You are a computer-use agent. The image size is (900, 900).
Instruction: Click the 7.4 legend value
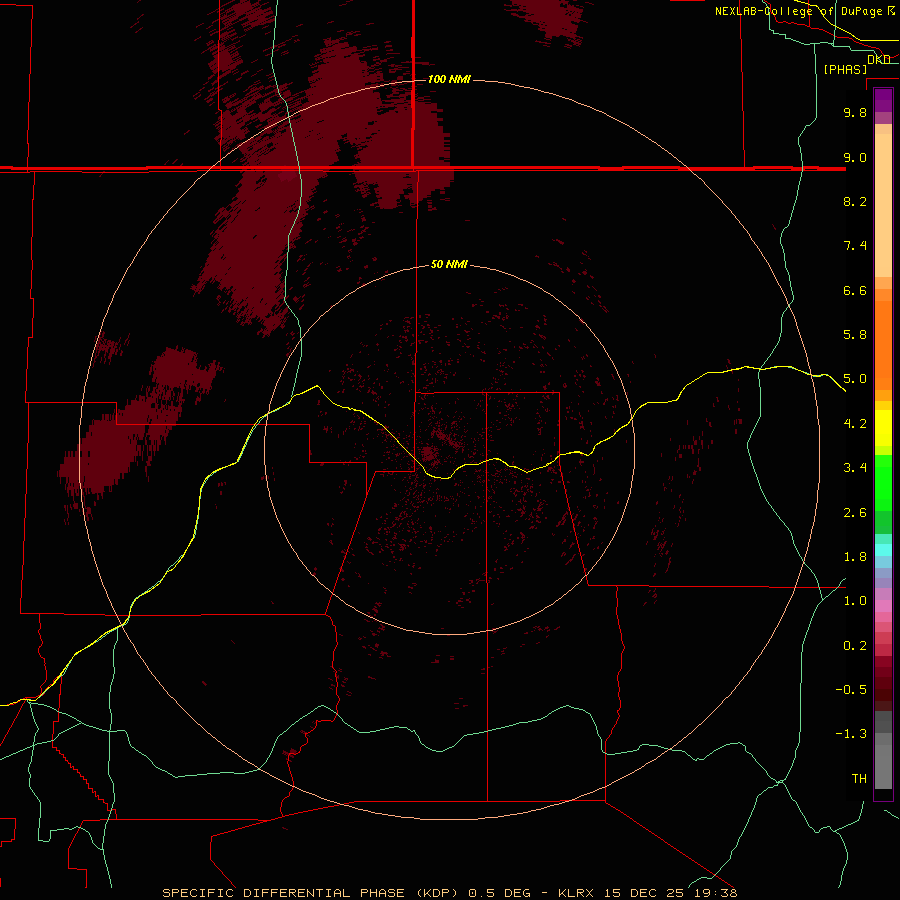(x=855, y=246)
